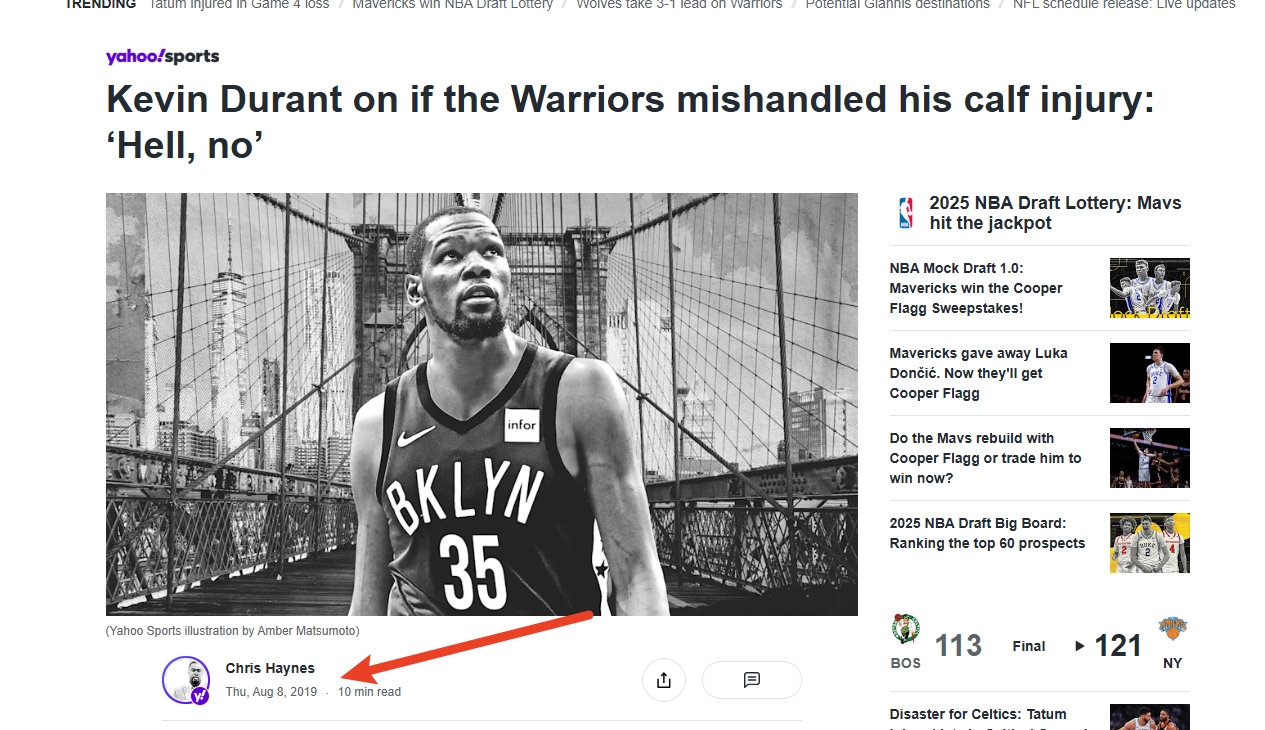
Task: Click the New York Knicks team logo
Action: click(x=1172, y=629)
